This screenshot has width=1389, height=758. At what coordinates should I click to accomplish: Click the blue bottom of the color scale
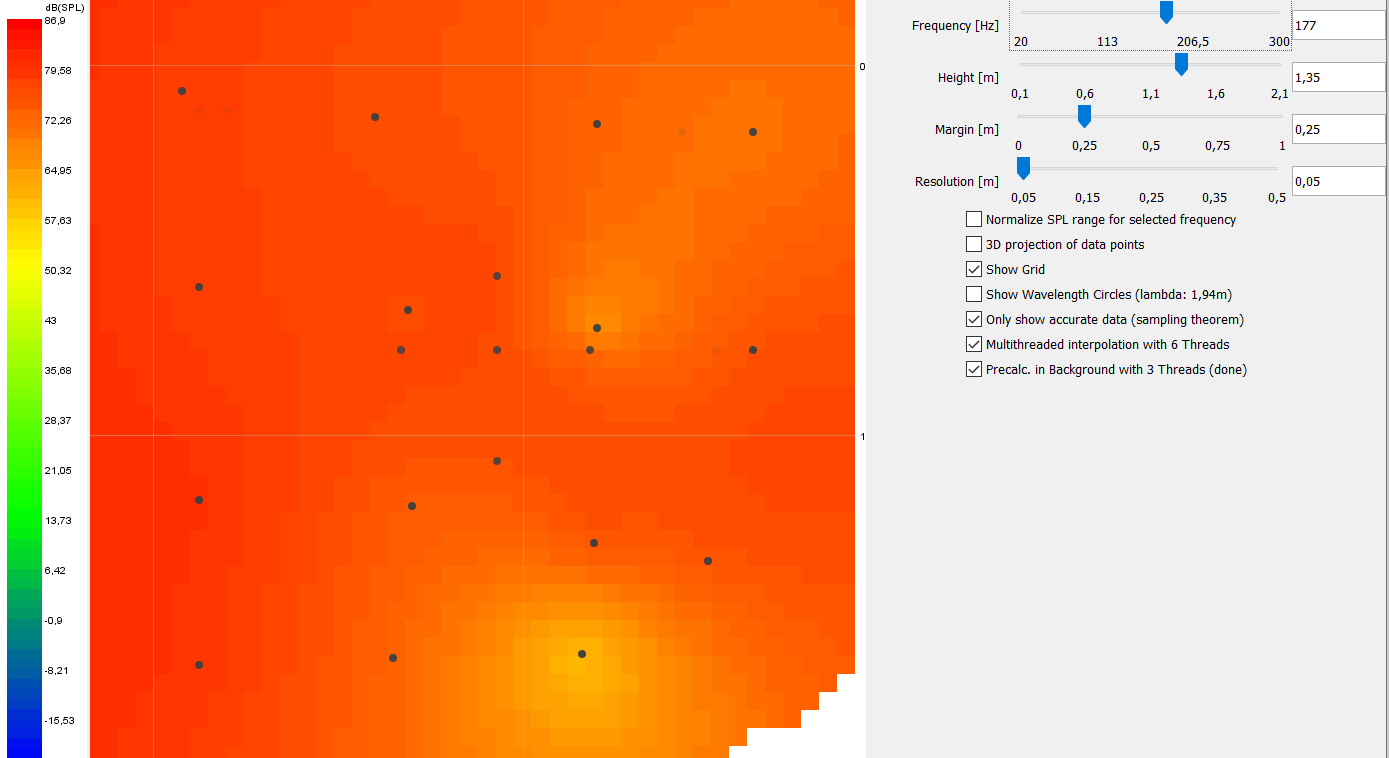(x=24, y=745)
